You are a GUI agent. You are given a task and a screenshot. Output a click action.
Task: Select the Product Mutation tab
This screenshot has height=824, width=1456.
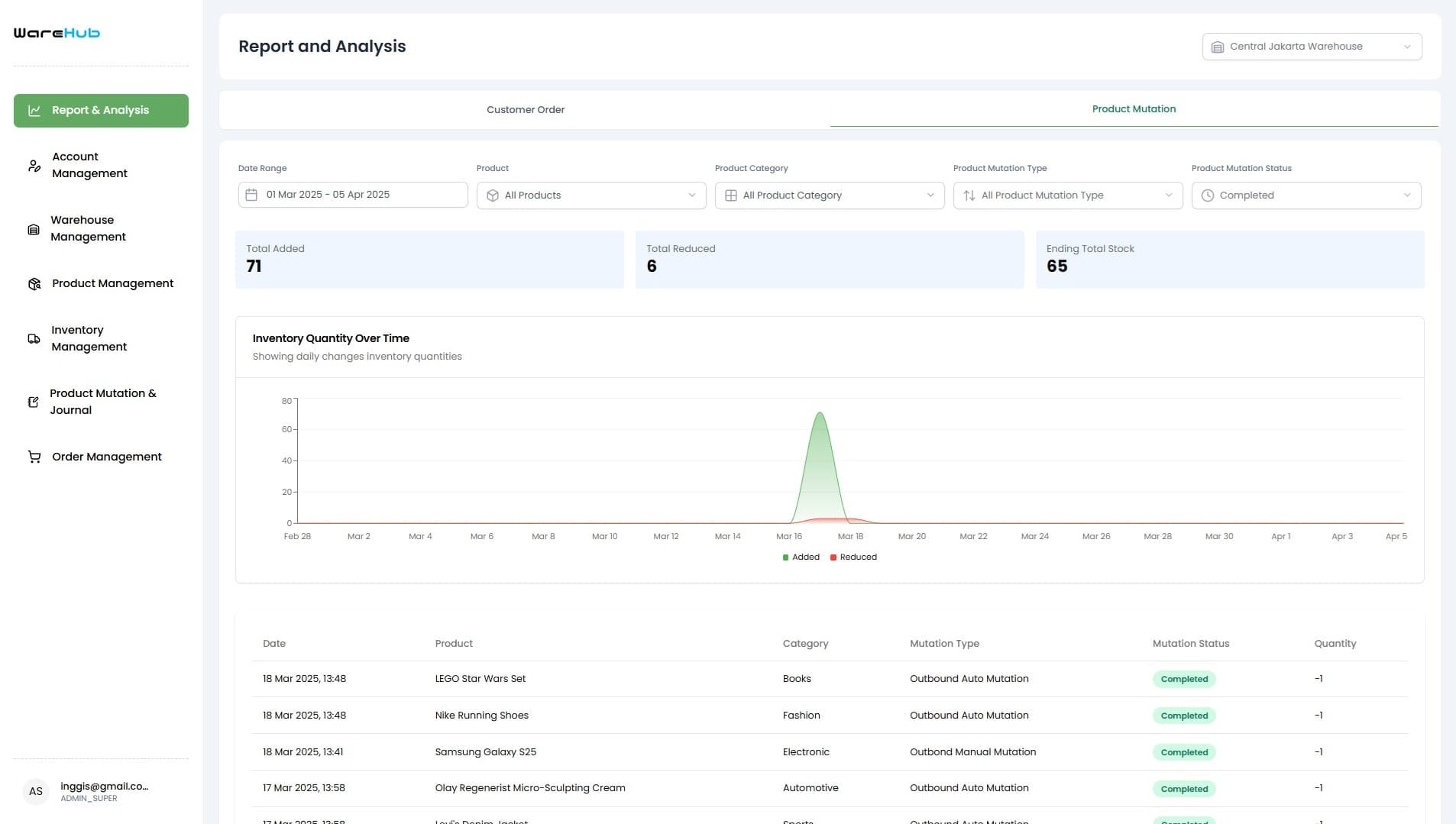tap(1134, 109)
